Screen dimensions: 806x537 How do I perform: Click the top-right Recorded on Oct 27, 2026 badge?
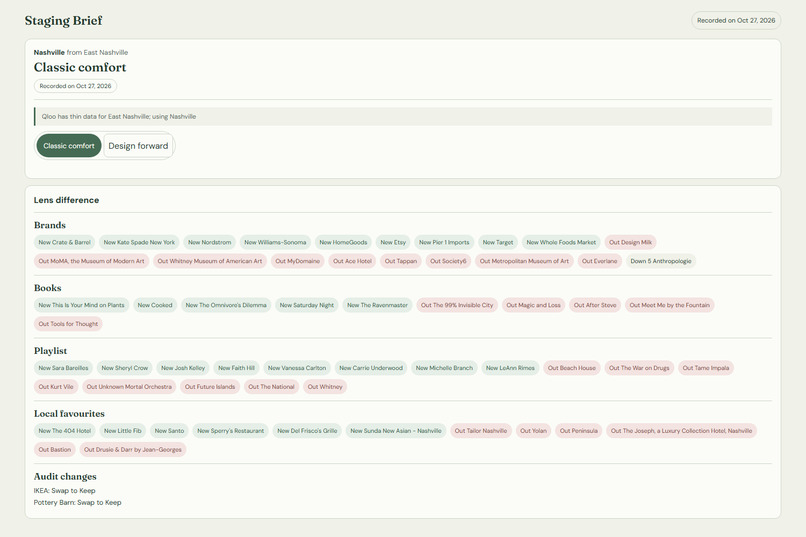tap(736, 21)
